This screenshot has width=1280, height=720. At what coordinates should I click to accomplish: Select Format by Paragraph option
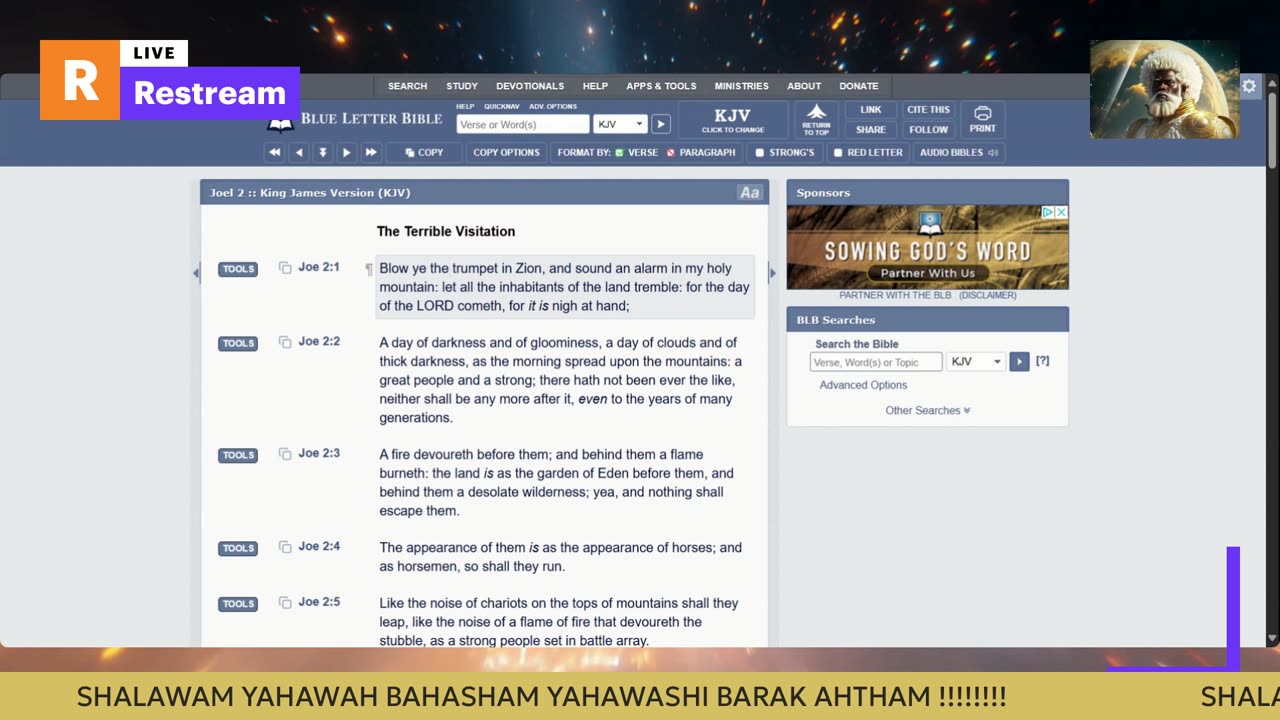[701, 153]
